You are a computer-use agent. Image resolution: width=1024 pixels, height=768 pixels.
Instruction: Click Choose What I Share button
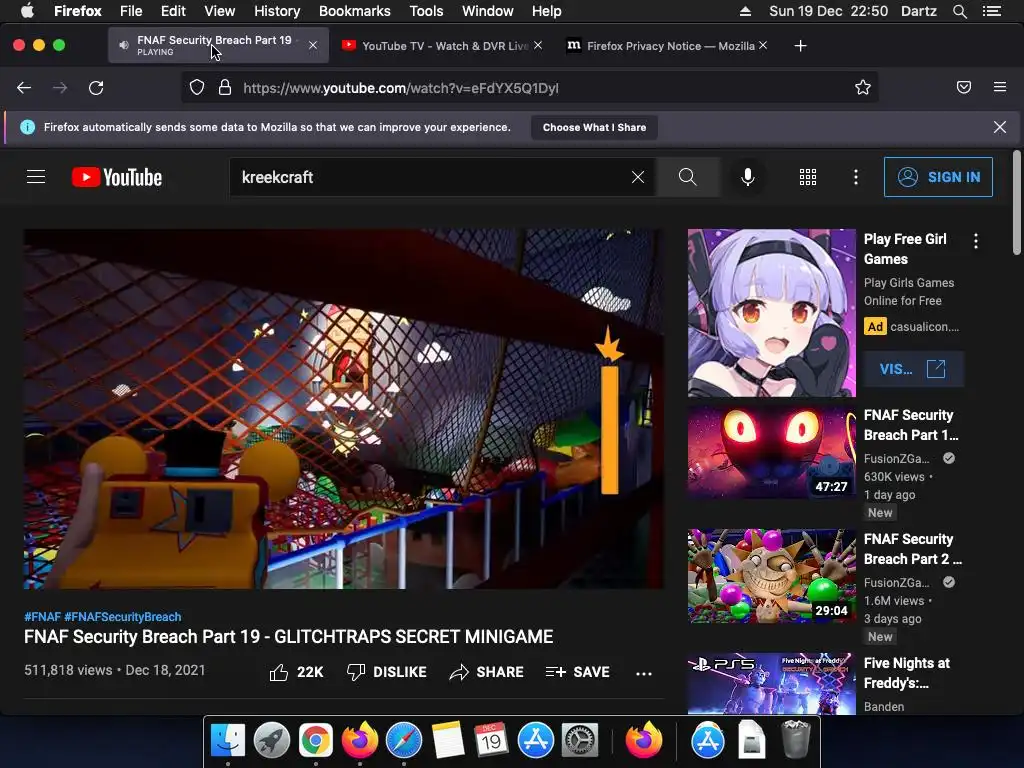pos(594,127)
